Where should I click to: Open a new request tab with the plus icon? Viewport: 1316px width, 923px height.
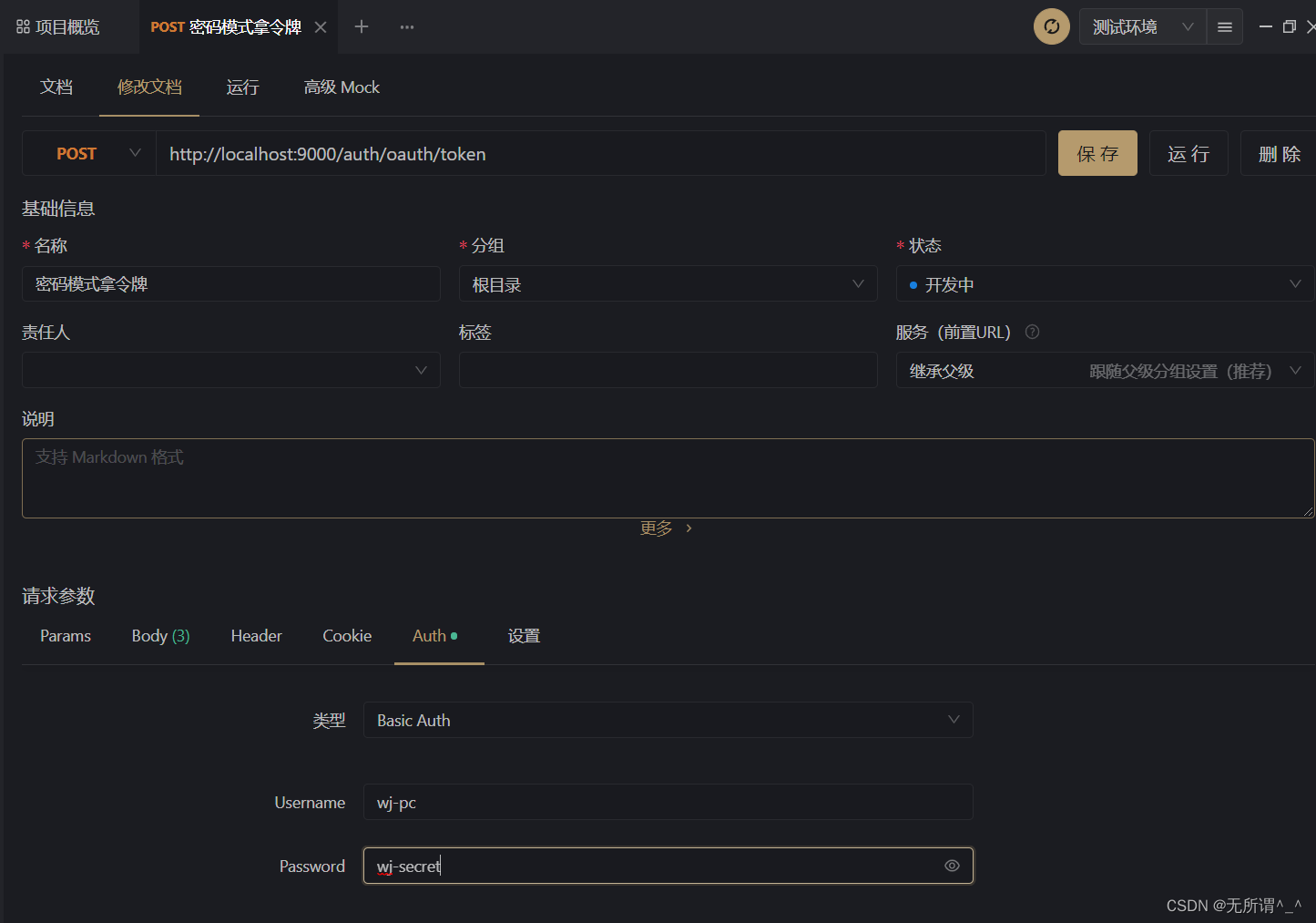click(361, 26)
